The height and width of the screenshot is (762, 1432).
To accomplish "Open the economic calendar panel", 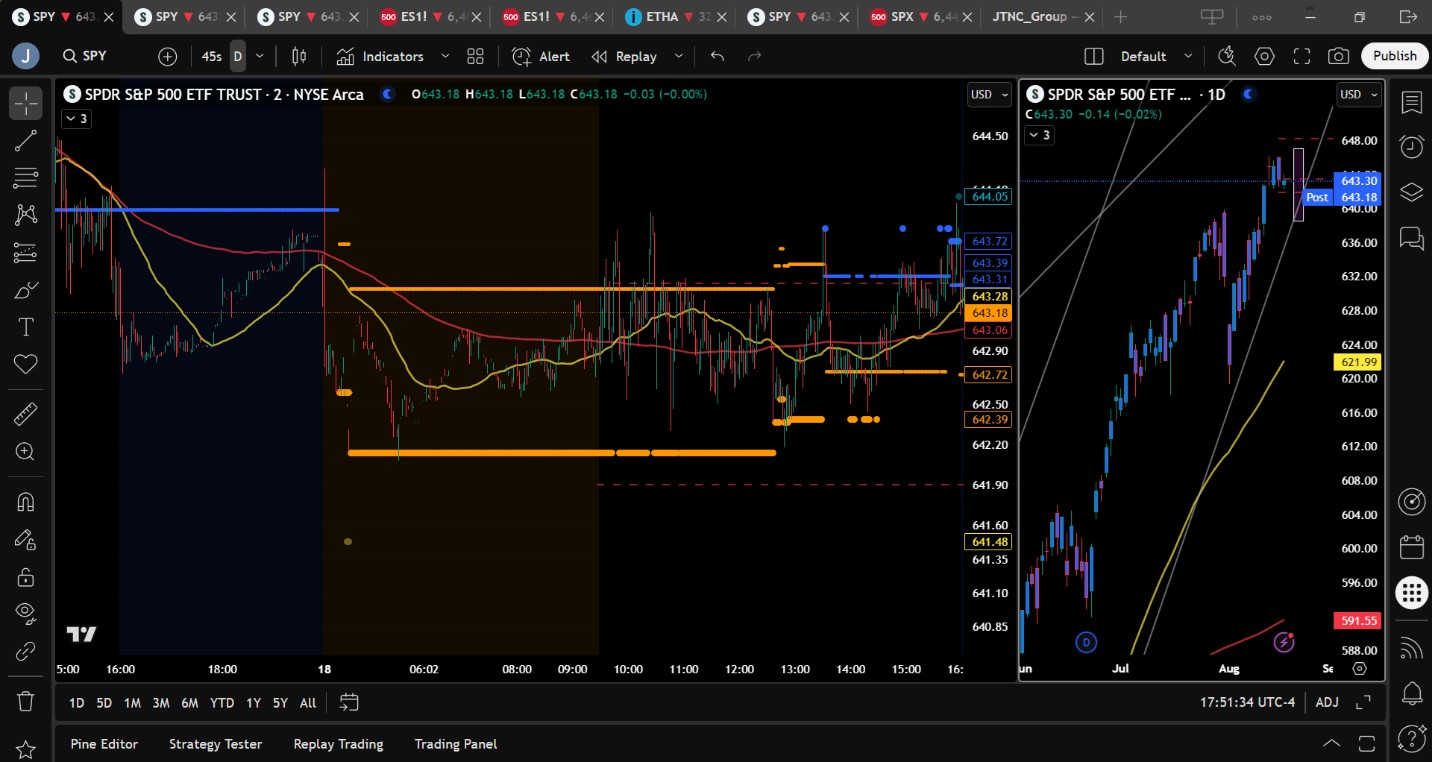I will tap(1411, 547).
